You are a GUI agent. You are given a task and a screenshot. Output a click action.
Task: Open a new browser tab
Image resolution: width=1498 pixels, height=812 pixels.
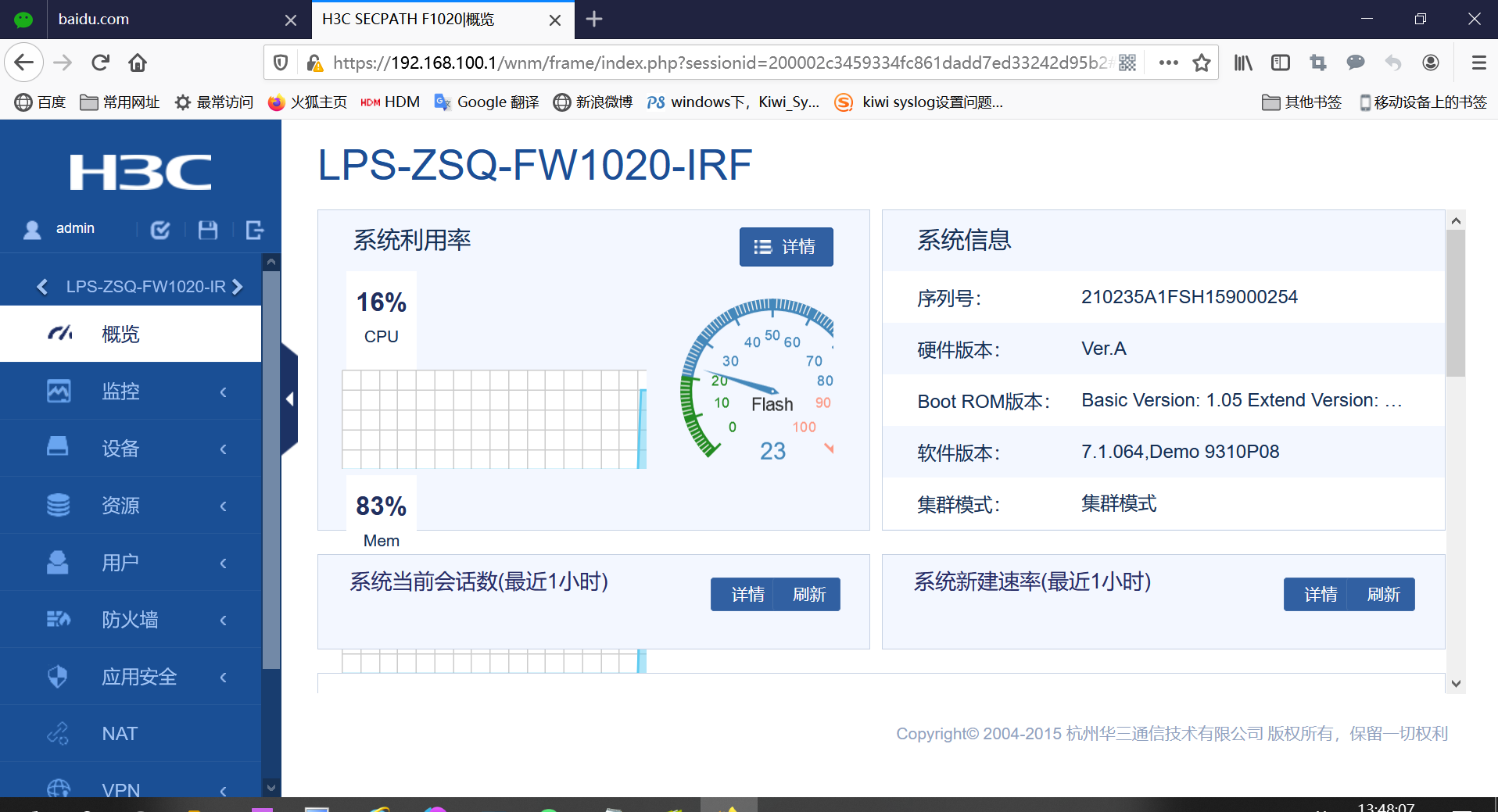pos(594,20)
